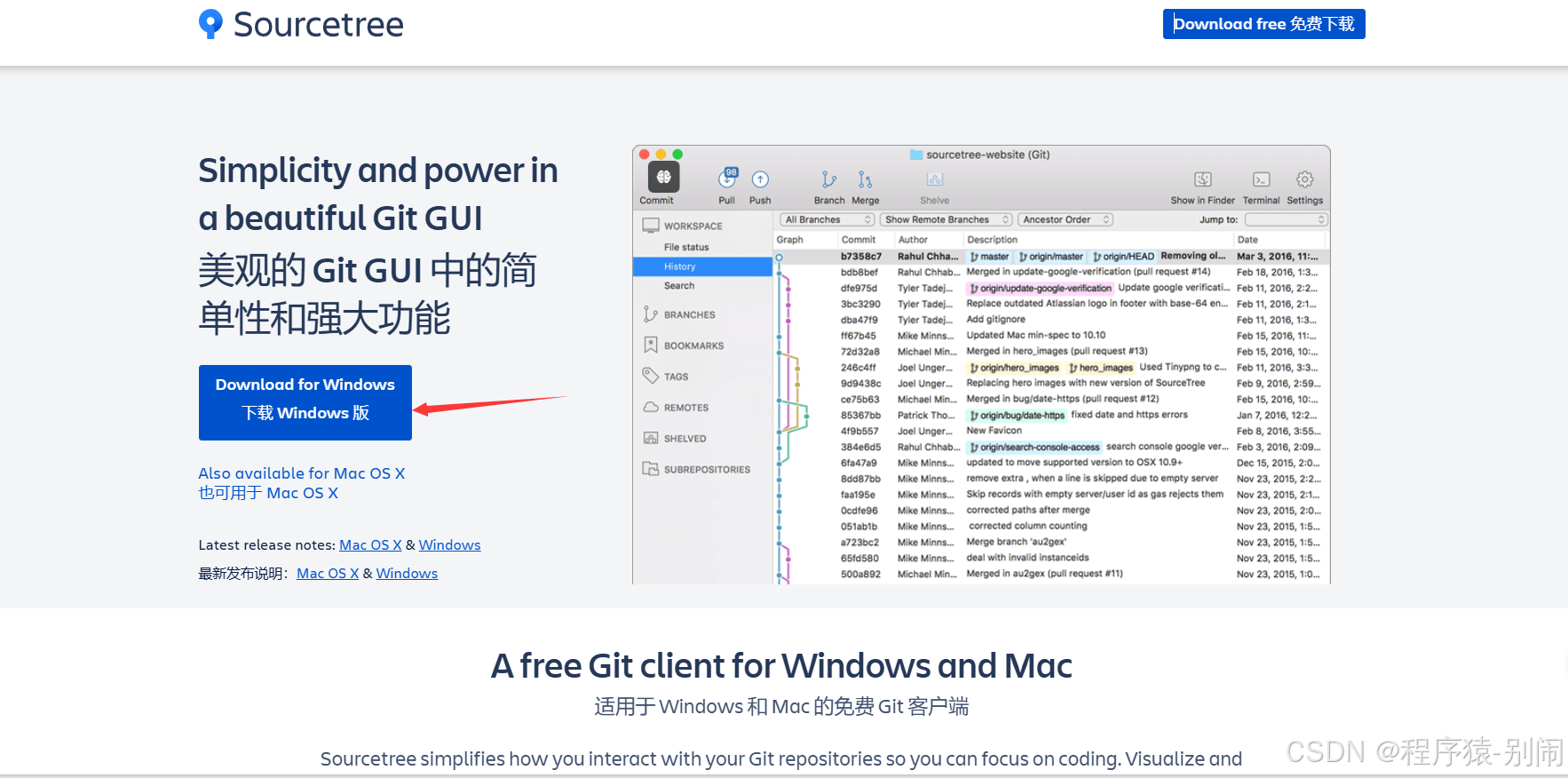Click the Subrepositories folder icon
Viewport: 1568px width, 778px height.
(x=651, y=469)
